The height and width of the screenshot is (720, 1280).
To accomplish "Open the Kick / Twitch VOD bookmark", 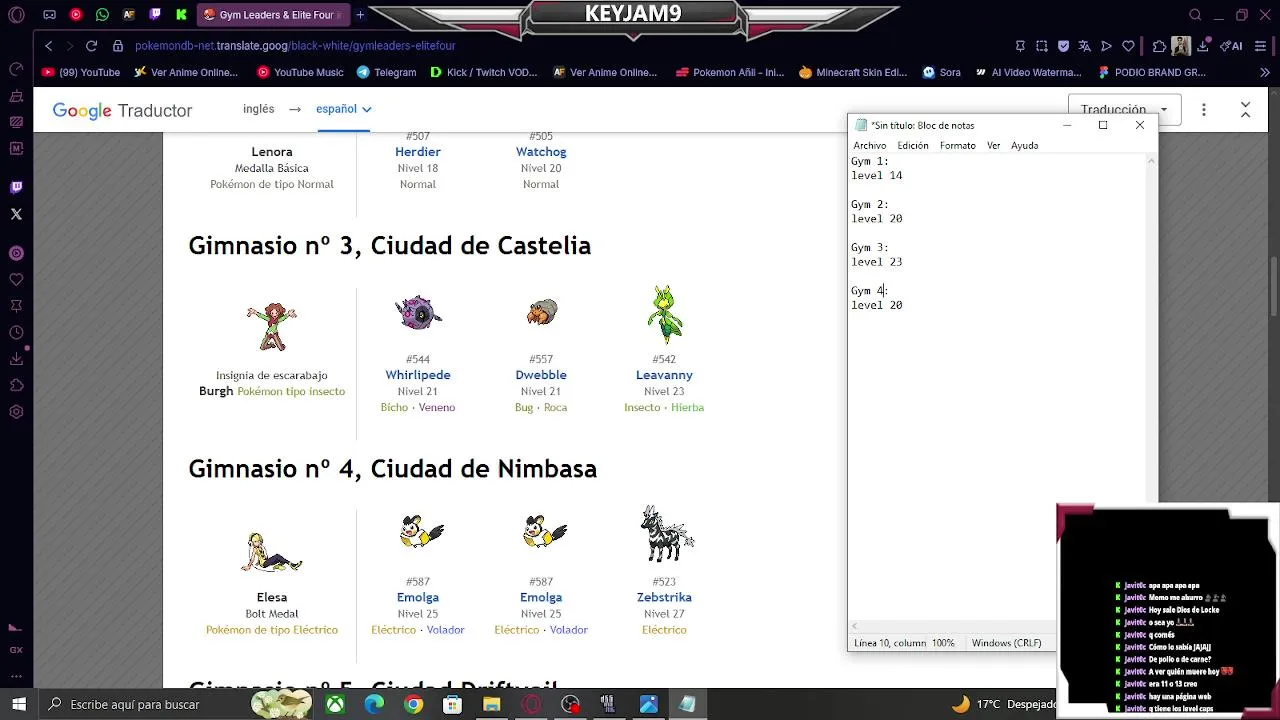I will [x=483, y=72].
